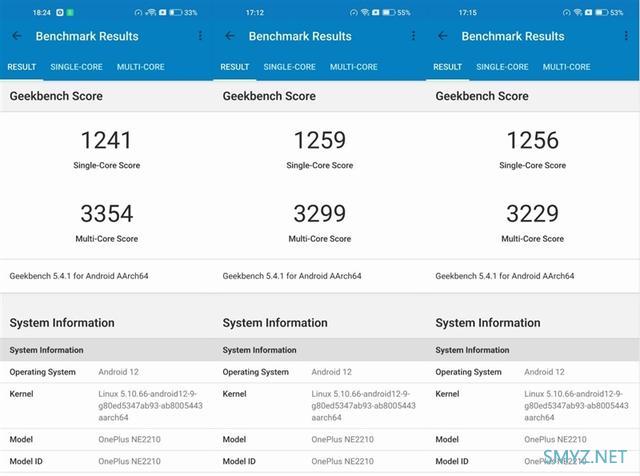Image resolution: width=640 pixels, height=476 pixels.
Task: Tap Geekbench 5.4.1 version line under score 3354
Action: click(x=79, y=276)
